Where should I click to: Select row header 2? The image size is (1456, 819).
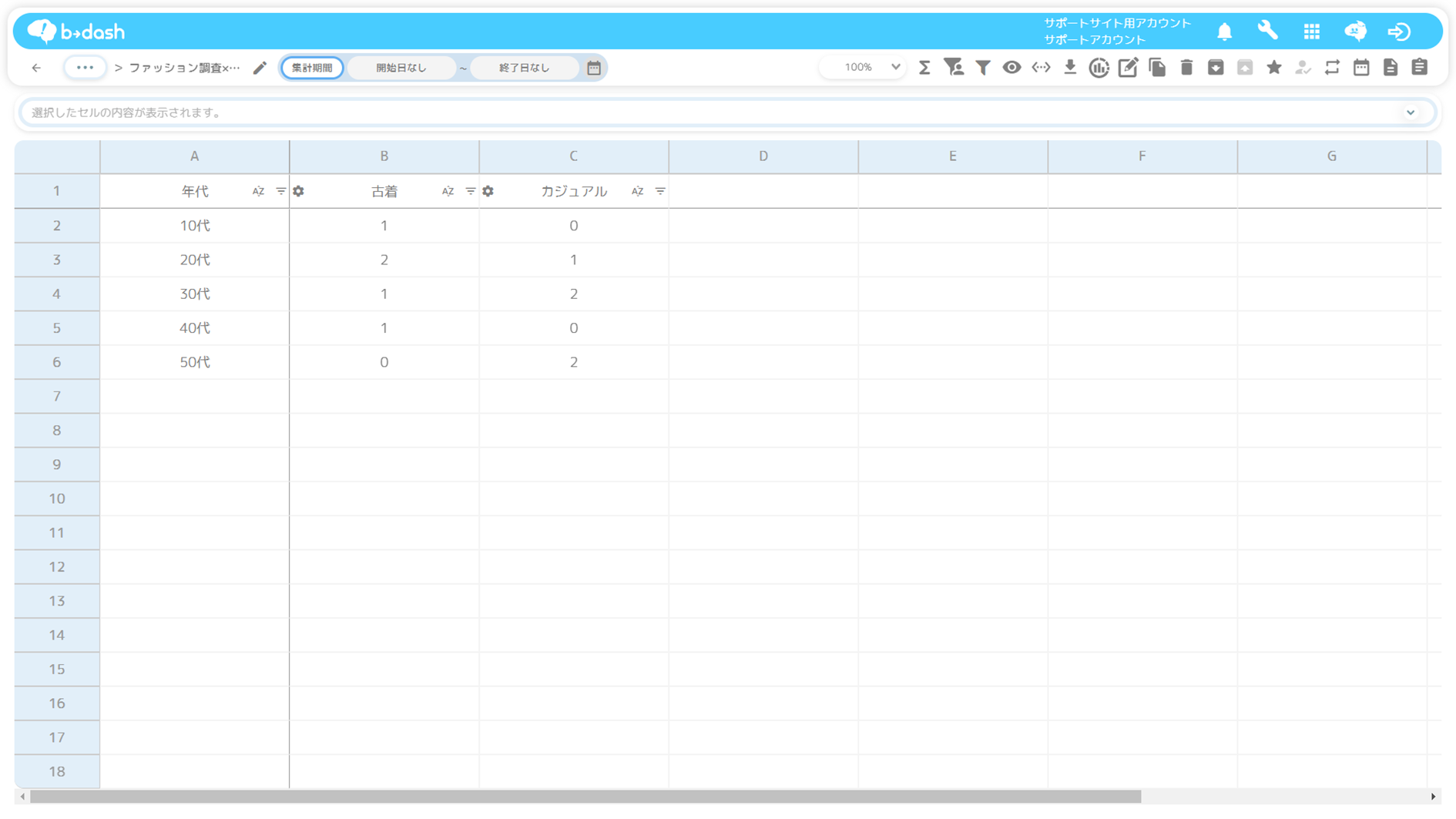57,226
